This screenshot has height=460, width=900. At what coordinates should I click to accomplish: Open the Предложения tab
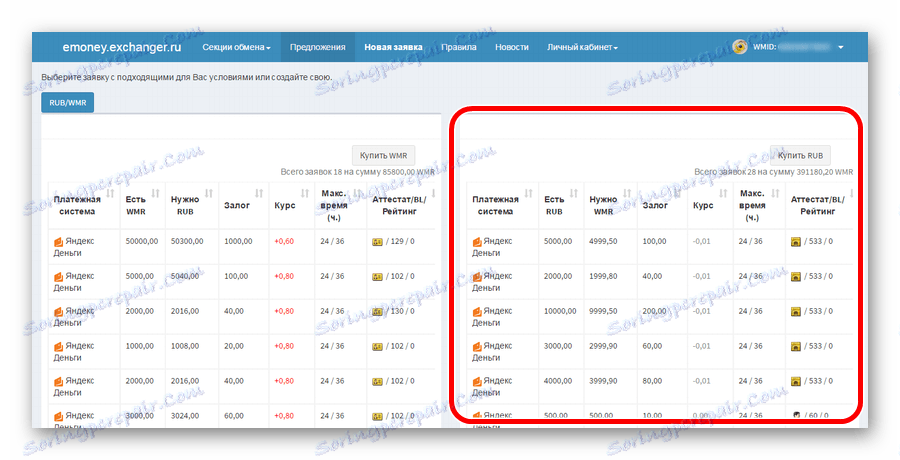[x=317, y=47]
